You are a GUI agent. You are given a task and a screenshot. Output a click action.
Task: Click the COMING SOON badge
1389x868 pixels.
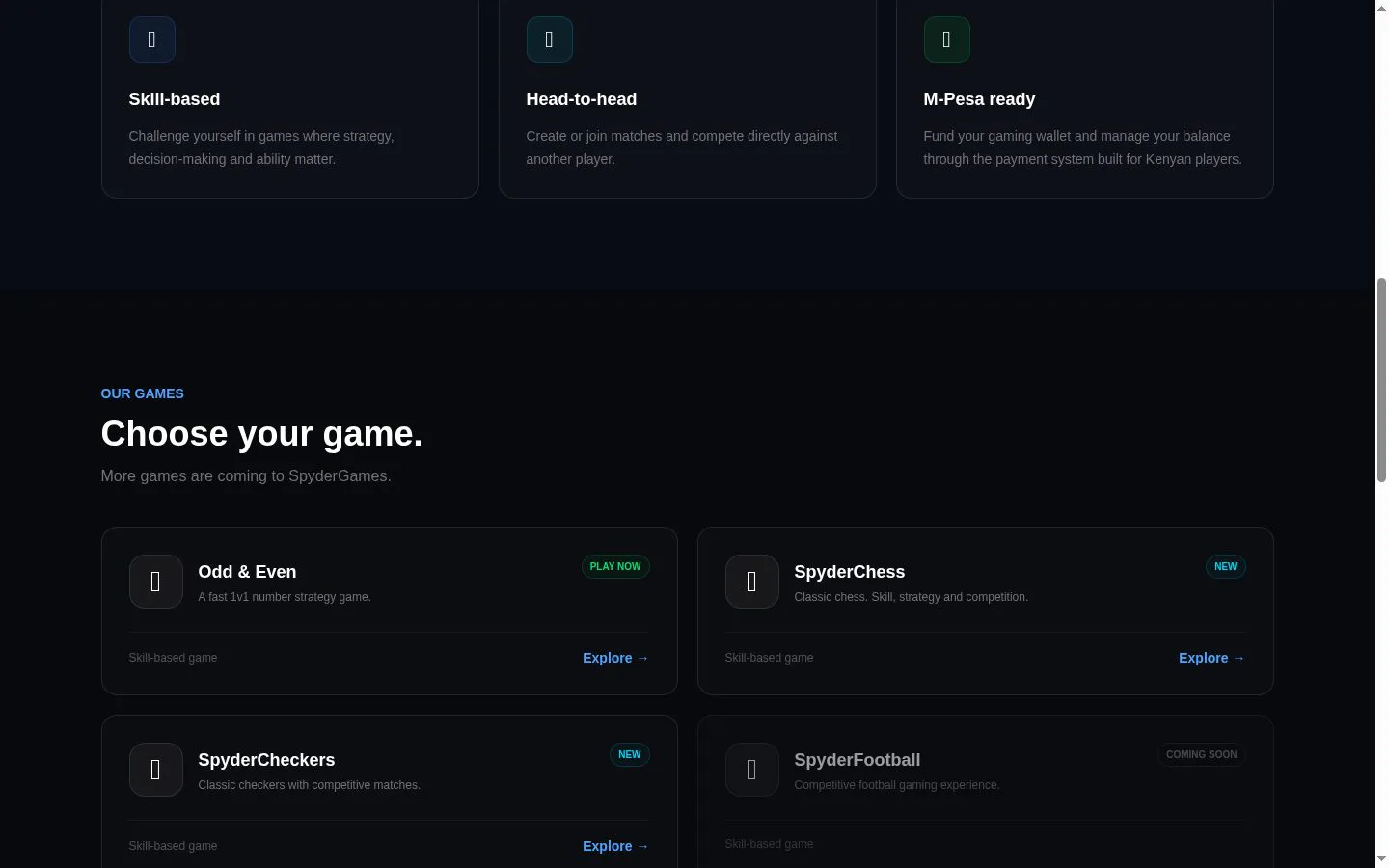pyautogui.click(x=1201, y=755)
